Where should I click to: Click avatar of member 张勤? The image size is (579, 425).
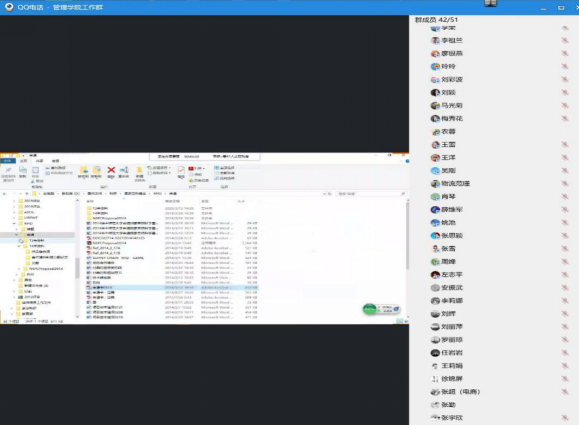435,405
